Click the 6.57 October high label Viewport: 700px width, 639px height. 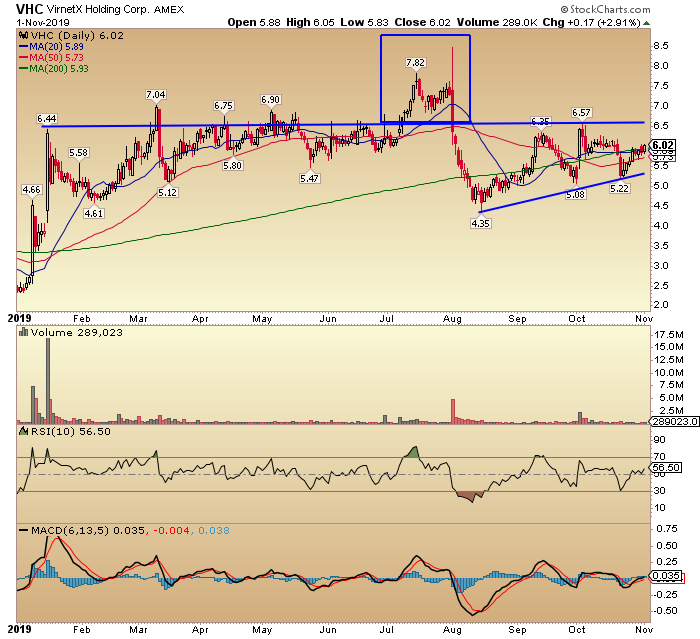click(x=581, y=113)
